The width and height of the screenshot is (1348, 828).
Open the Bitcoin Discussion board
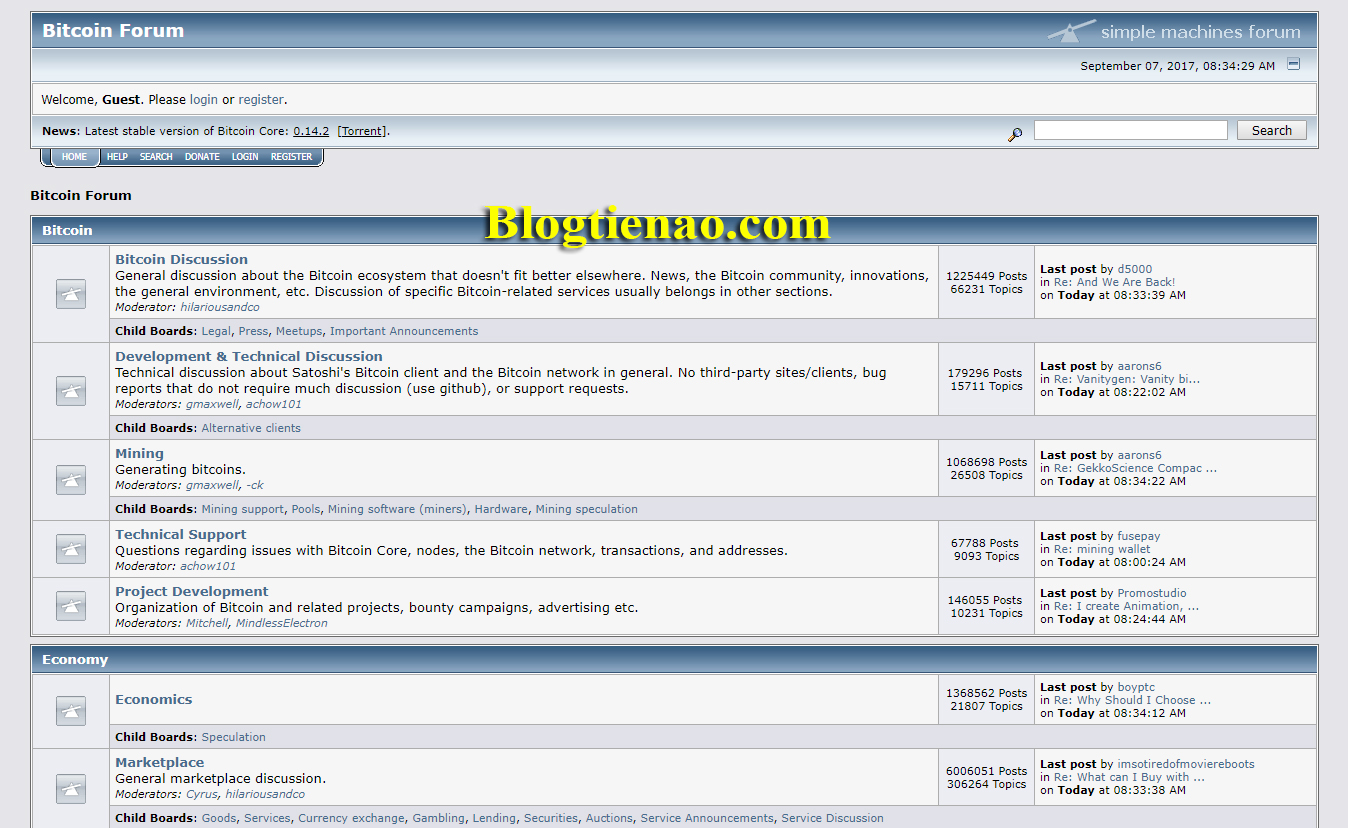pos(181,259)
